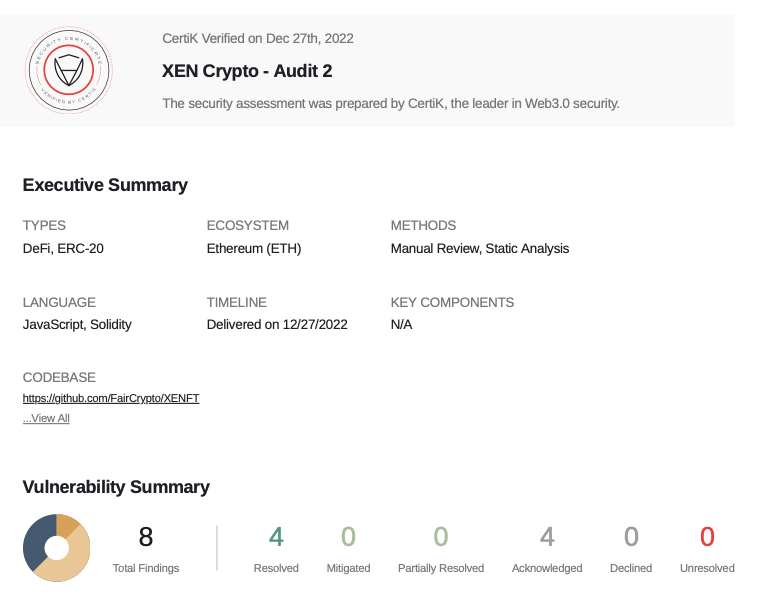The width and height of the screenshot is (766, 602).
Task: Click the Partially Resolved findings count
Action: (x=441, y=537)
